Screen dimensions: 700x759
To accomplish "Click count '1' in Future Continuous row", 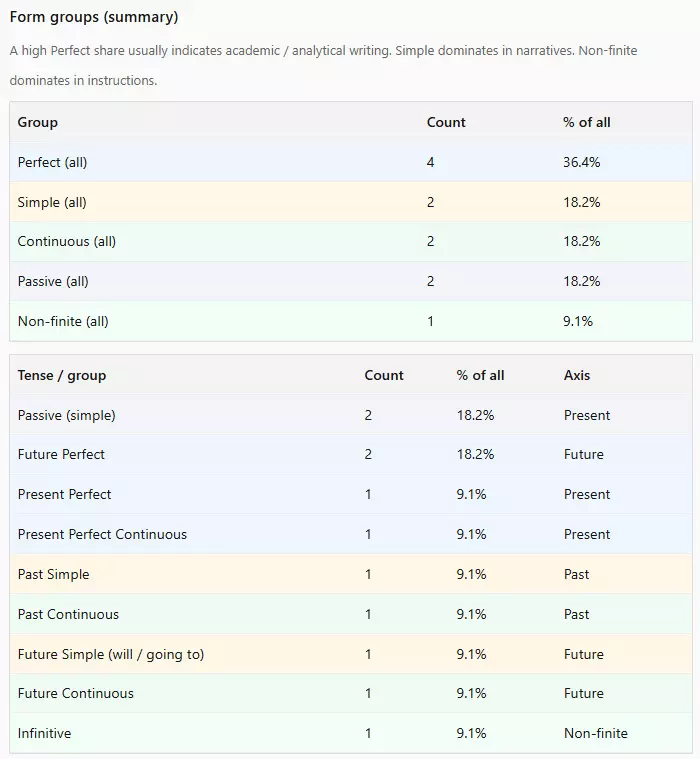I will coord(368,694).
